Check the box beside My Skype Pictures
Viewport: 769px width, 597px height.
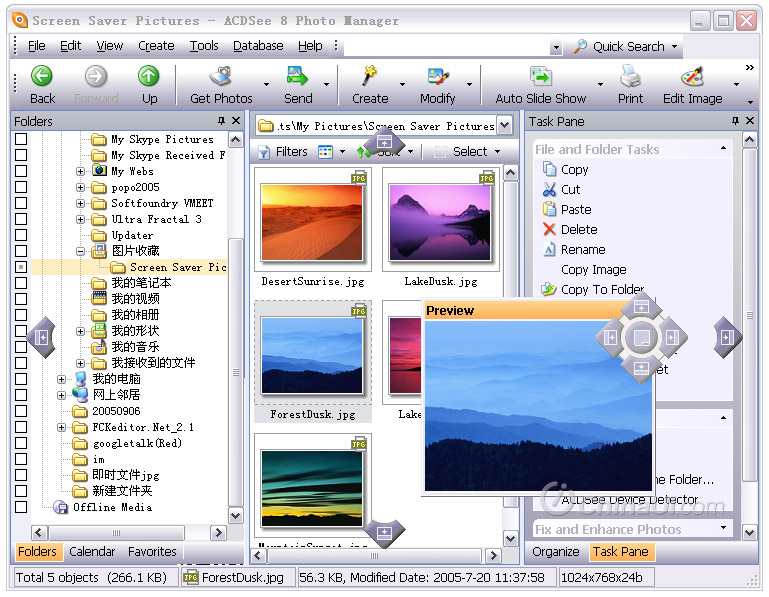21,139
